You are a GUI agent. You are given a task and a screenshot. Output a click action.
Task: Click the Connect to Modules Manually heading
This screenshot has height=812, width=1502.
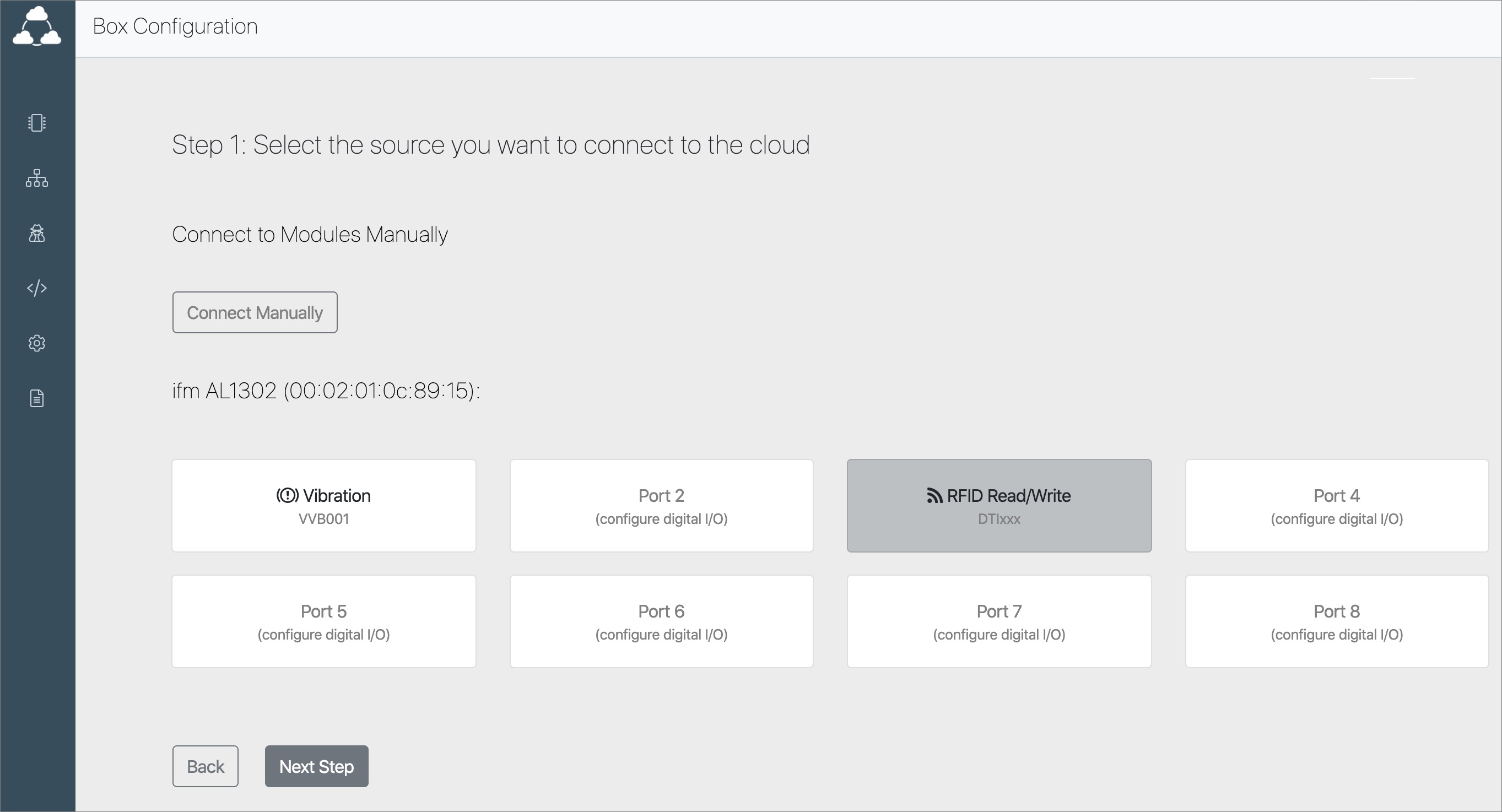click(x=310, y=234)
